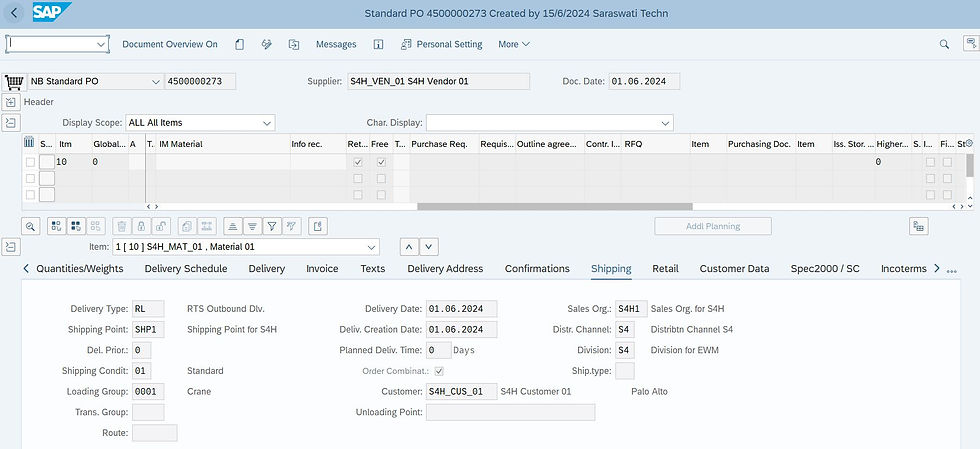980x449 pixels.
Task: Toggle Free checkbox for item 10
Action: 381,162
